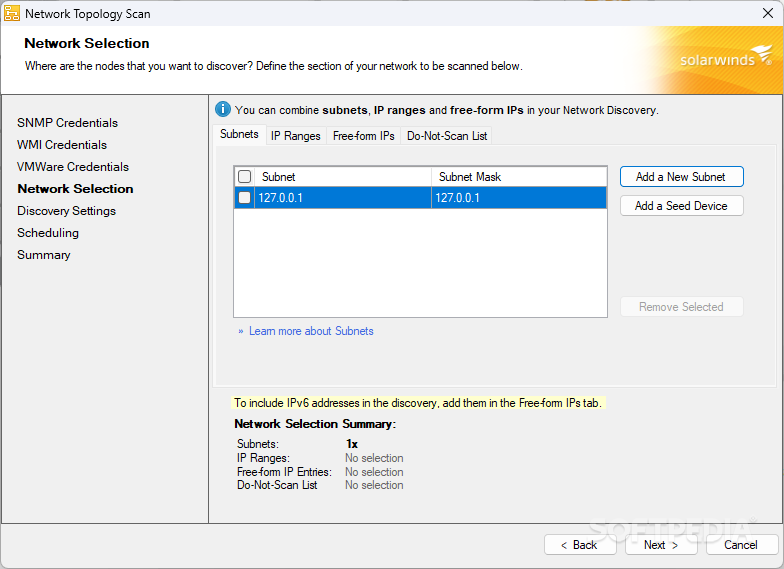Click the IPv6 addresses yellow hint text
784x569 pixels.
click(420, 402)
